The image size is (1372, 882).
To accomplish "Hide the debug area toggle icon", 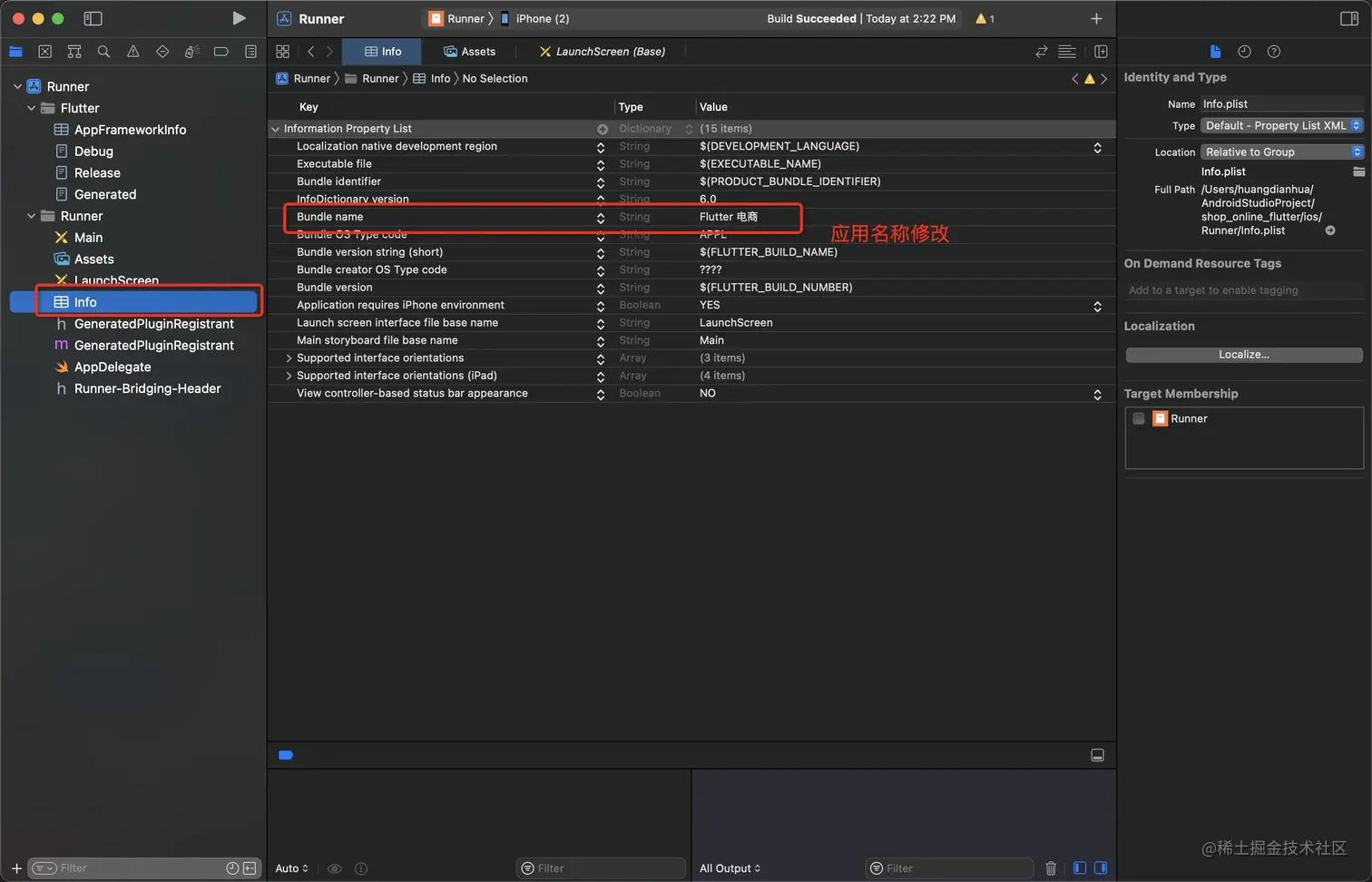I will click(1097, 755).
